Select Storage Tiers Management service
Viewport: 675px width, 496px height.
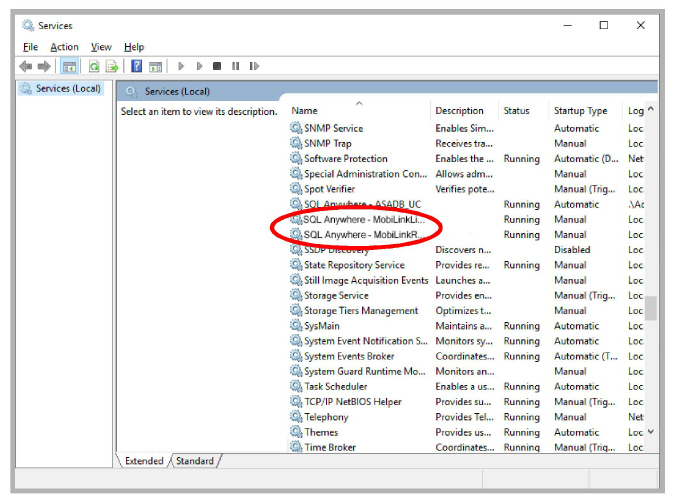361,310
